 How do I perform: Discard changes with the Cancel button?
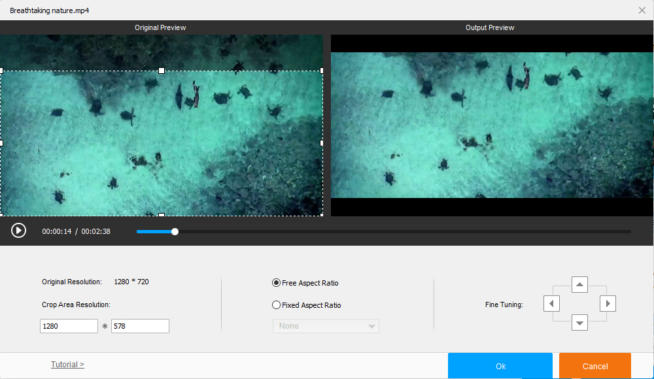click(x=595, y=366)
